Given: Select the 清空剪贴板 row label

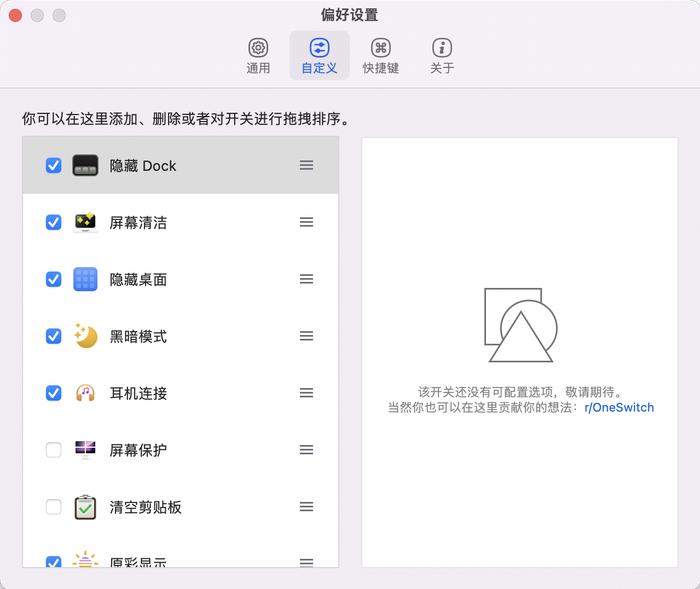Looking at the screenshot, I should click(146, 507).
